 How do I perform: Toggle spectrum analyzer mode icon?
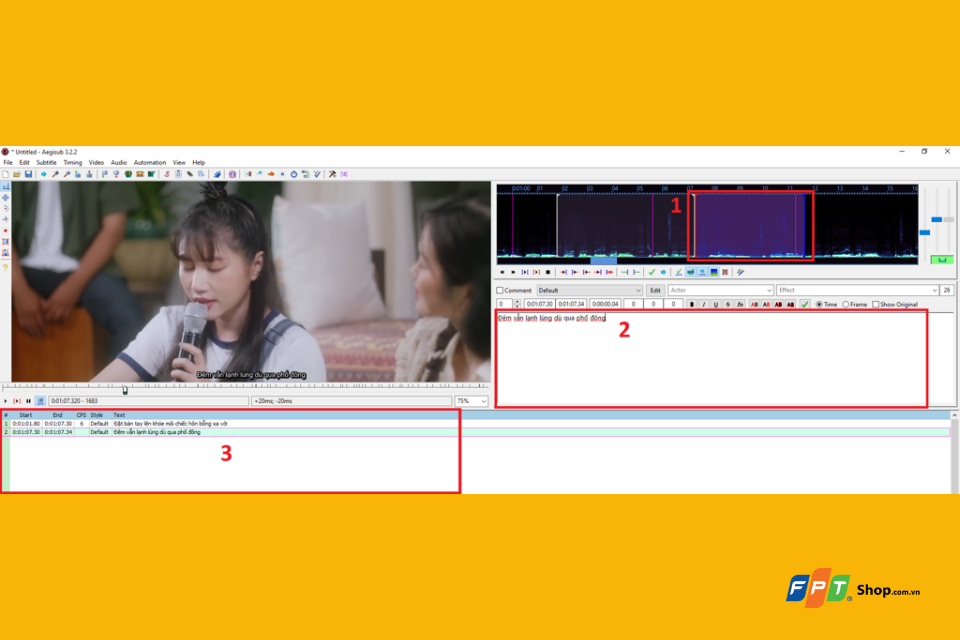click(x=714, y=272)
